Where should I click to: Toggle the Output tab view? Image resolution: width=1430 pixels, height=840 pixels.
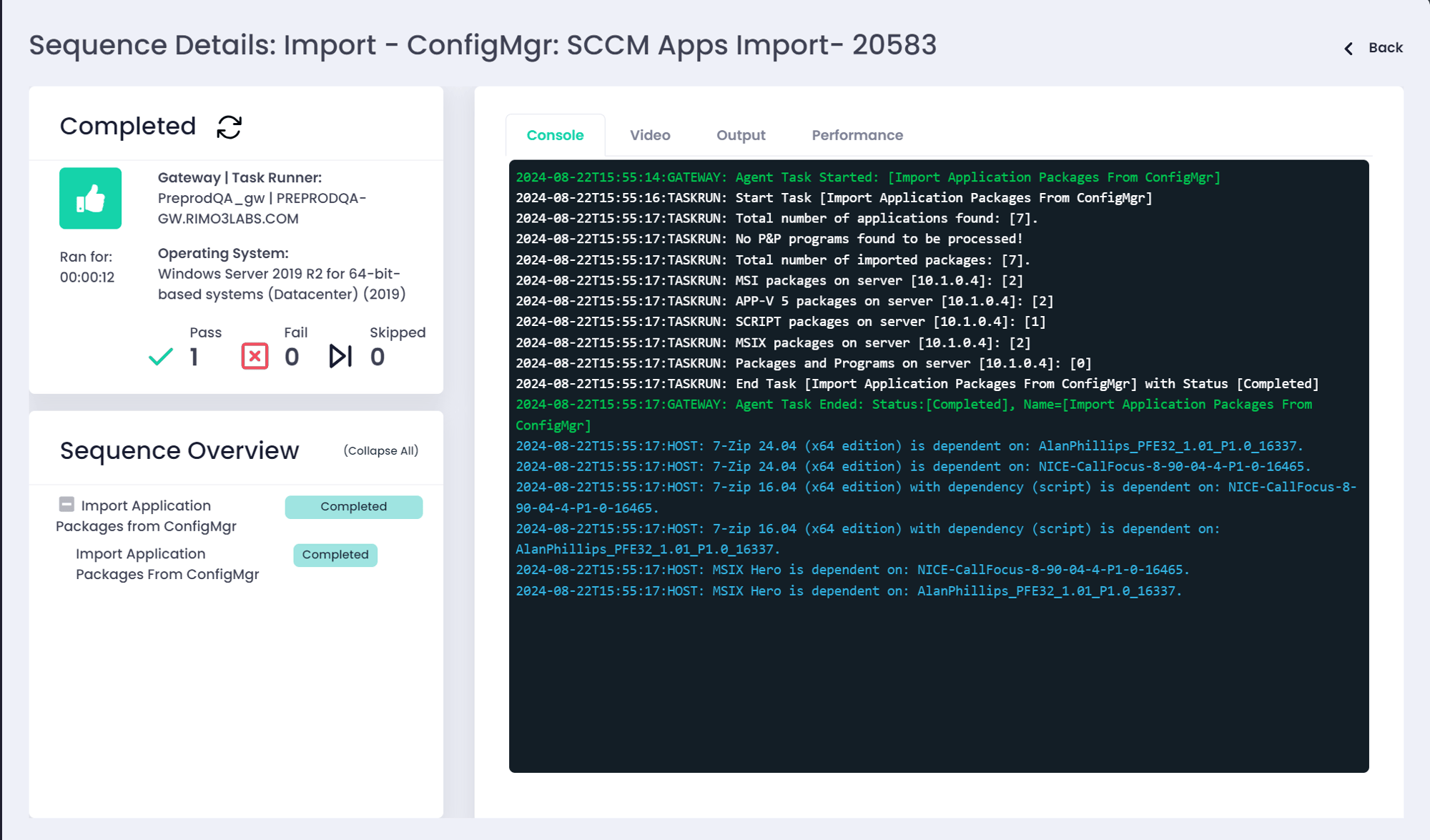tap(740, 134)
